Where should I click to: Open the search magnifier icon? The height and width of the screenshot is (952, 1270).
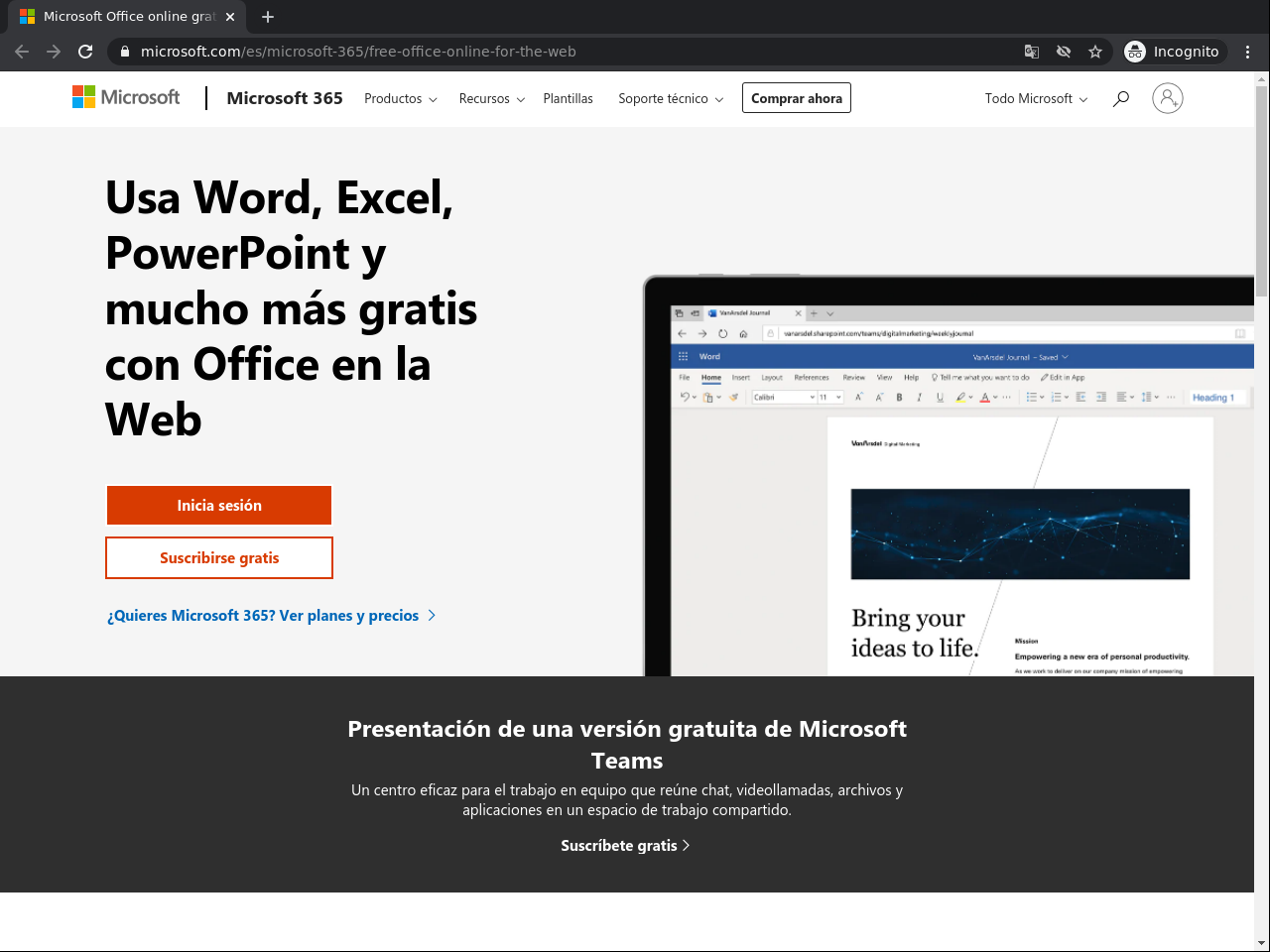(1121, 98)
